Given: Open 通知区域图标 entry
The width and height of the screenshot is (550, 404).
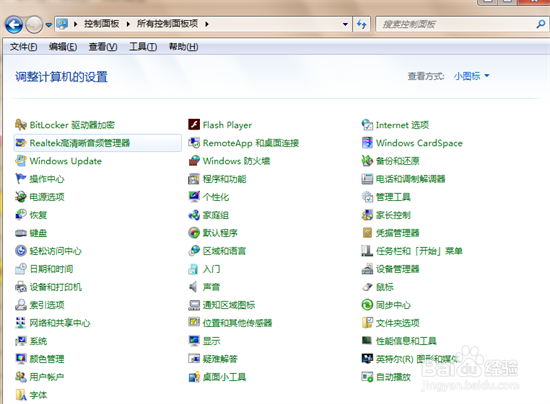Looking at the screenshot, I should click(229, 305).
